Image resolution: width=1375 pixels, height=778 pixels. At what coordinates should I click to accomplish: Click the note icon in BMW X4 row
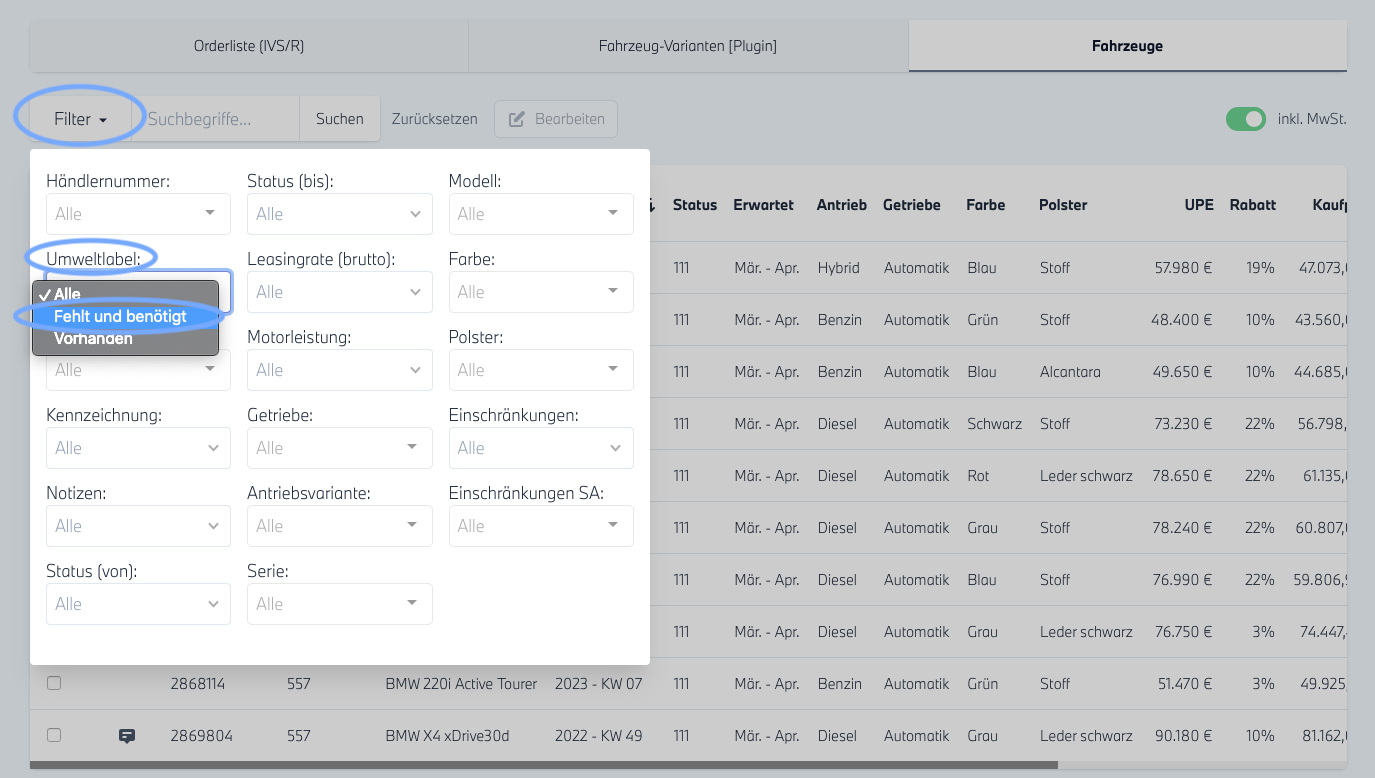coord(127,736)
